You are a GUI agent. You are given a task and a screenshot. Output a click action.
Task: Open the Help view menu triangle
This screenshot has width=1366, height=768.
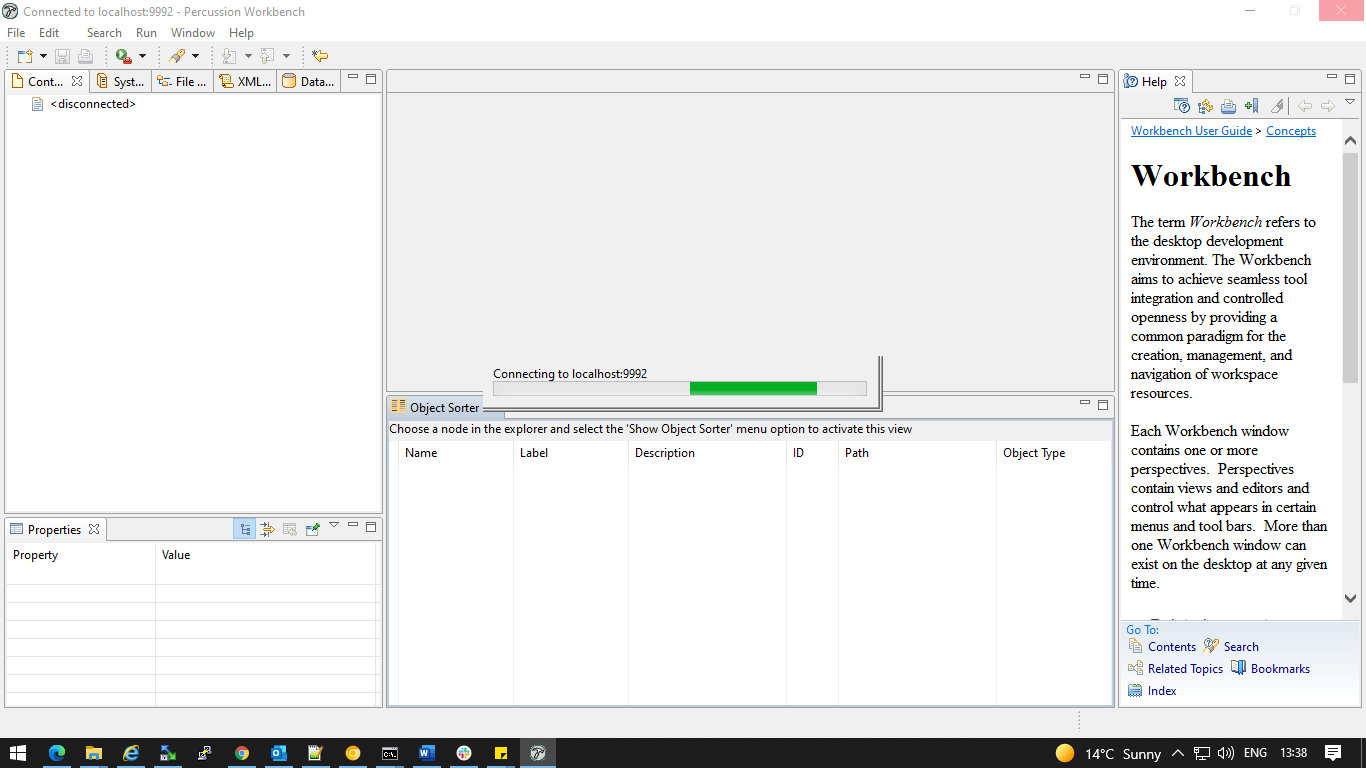pyautogui.click(x=1350, y=101)
